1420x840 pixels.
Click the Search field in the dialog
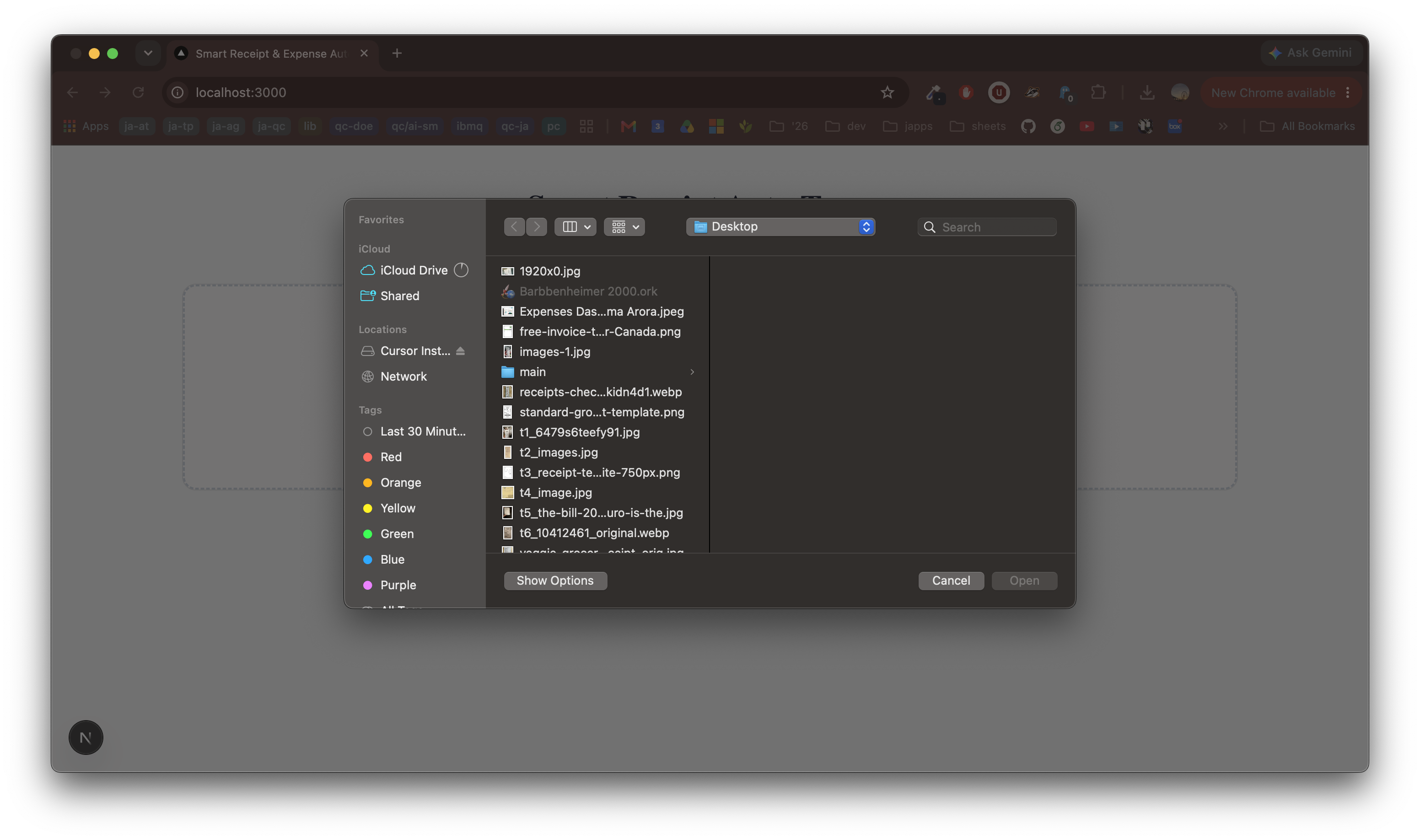click(987, 227)
